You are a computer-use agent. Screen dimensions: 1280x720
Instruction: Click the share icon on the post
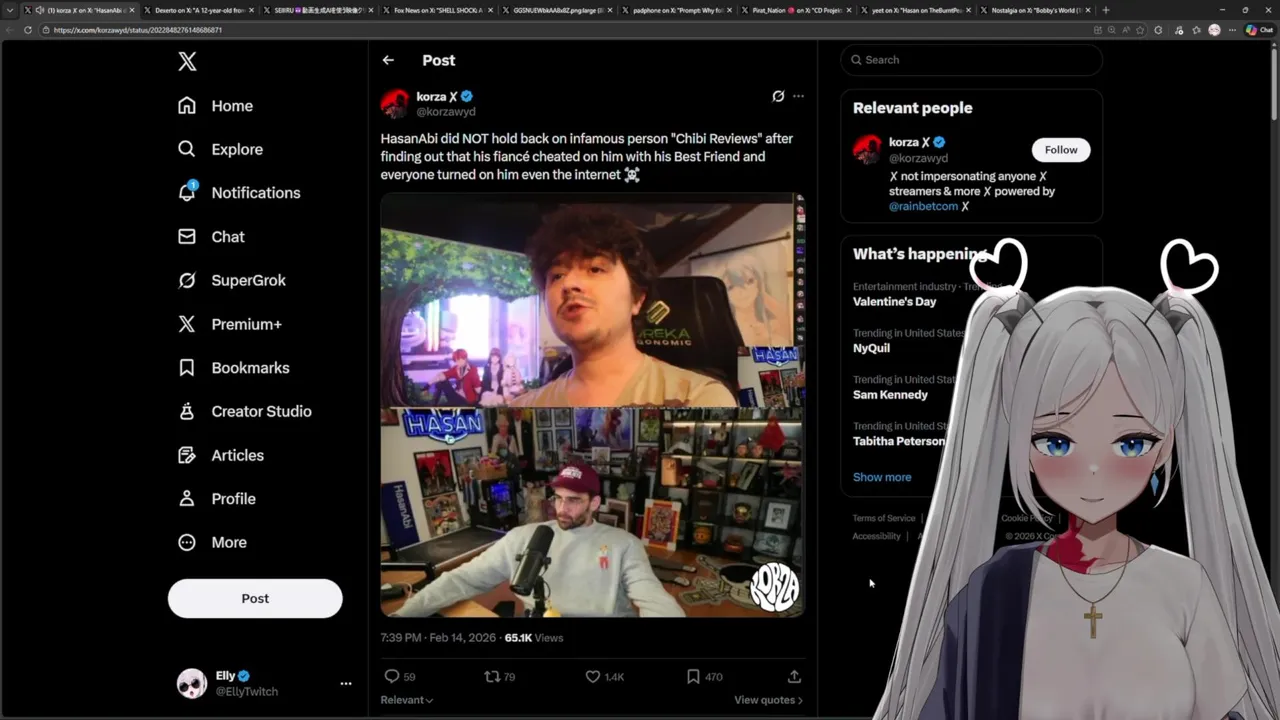coord(794,677)
